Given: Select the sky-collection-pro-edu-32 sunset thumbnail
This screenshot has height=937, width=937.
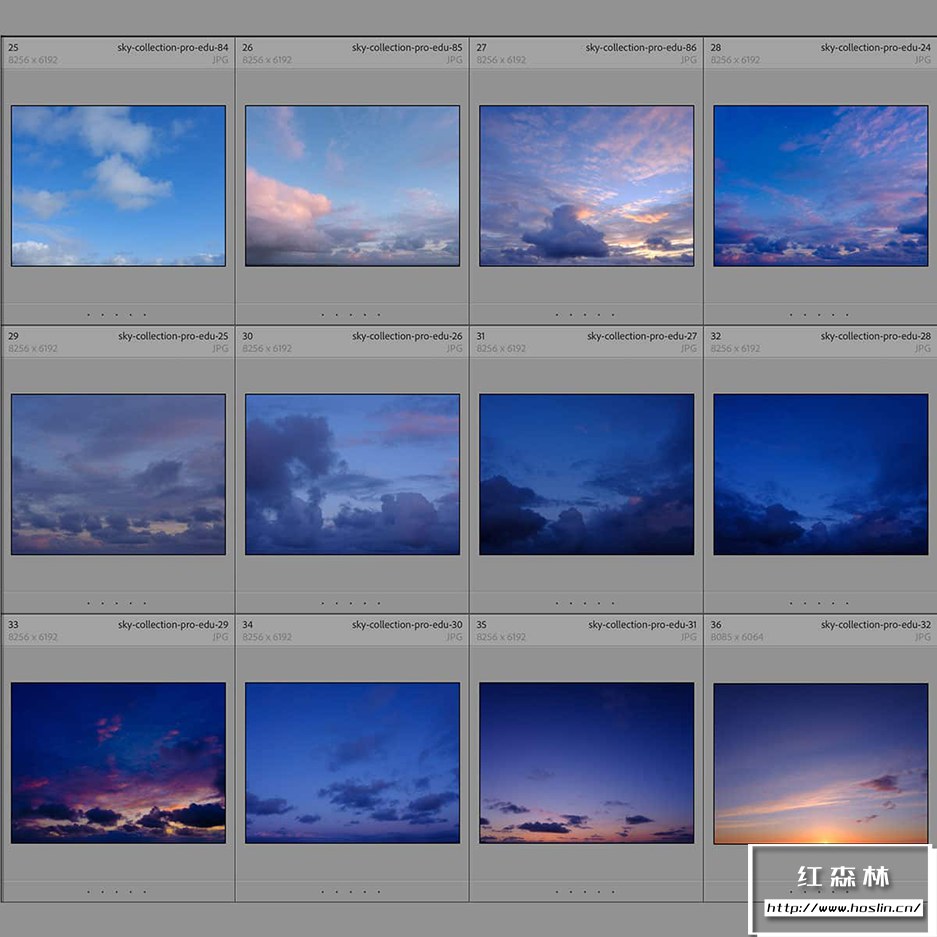Looking at the screenshot, I should [x=821, y=763].
